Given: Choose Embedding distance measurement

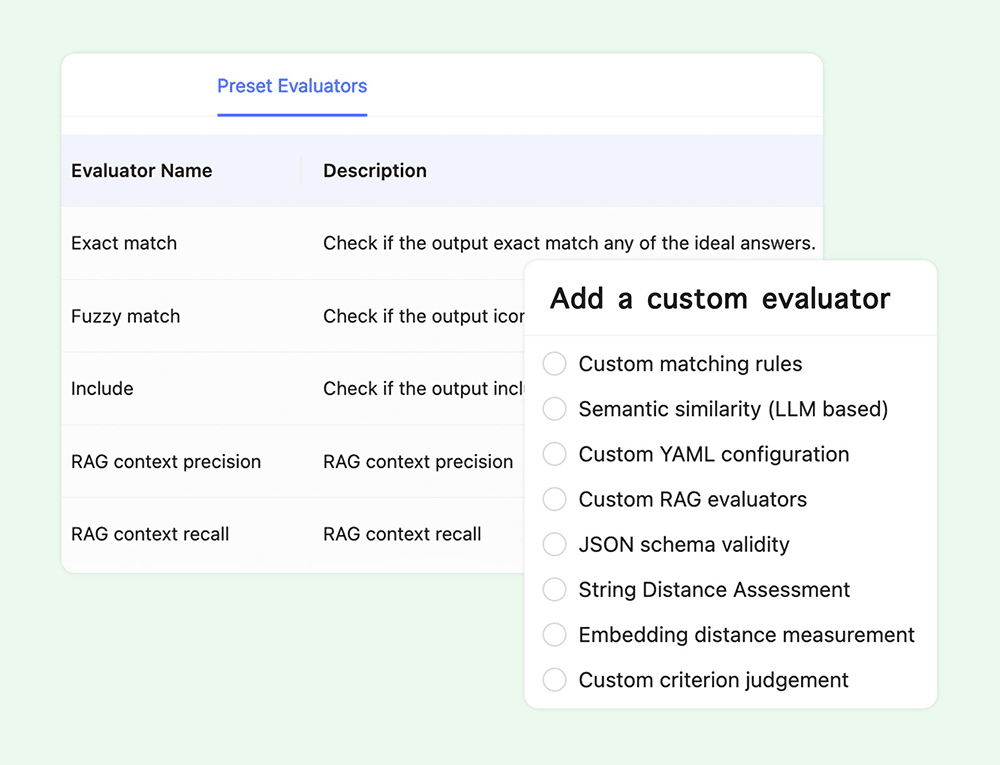Looking at the screenshot, I should [554, 634].
